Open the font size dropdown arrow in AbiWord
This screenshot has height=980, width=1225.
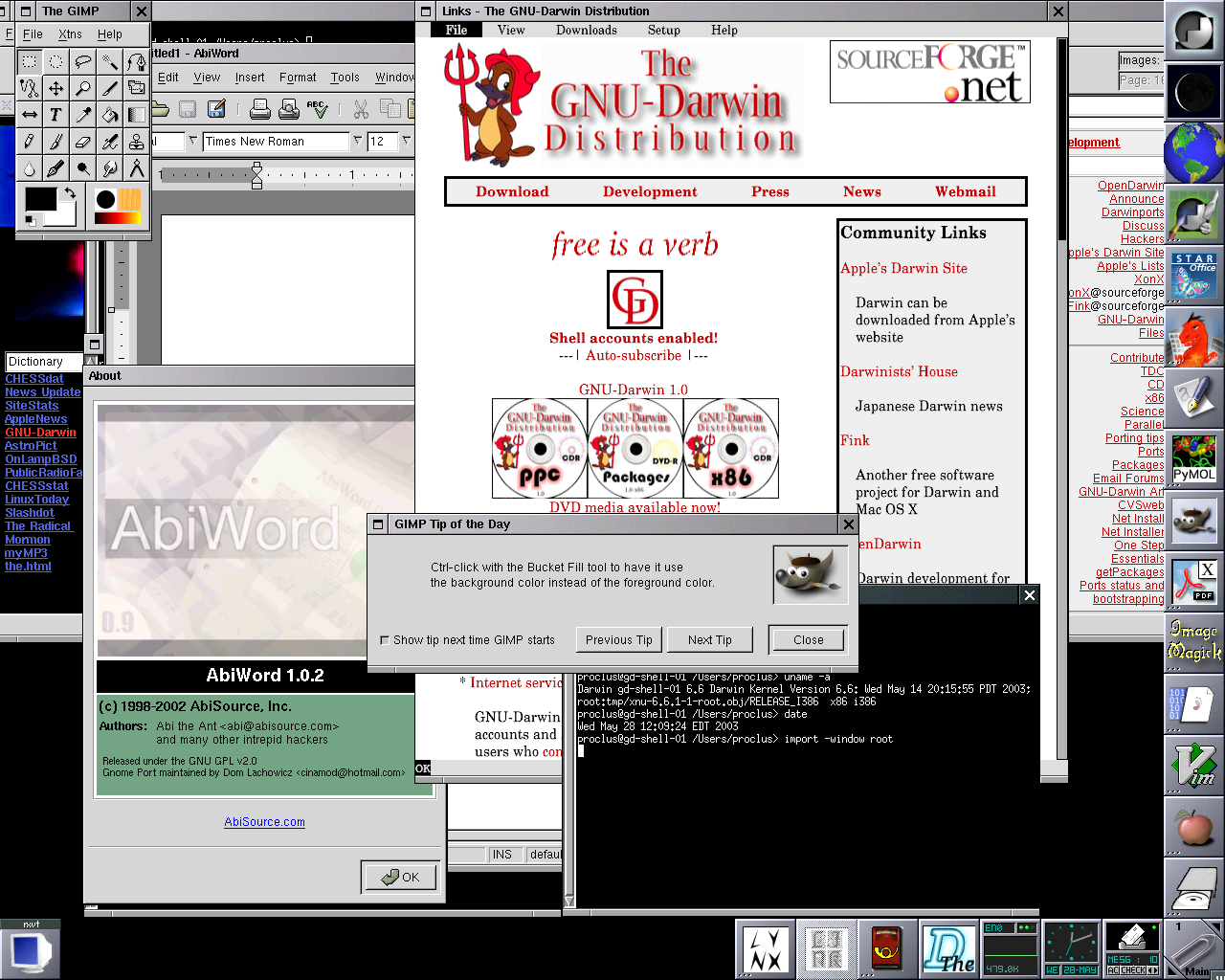click(x=406, y=141)
